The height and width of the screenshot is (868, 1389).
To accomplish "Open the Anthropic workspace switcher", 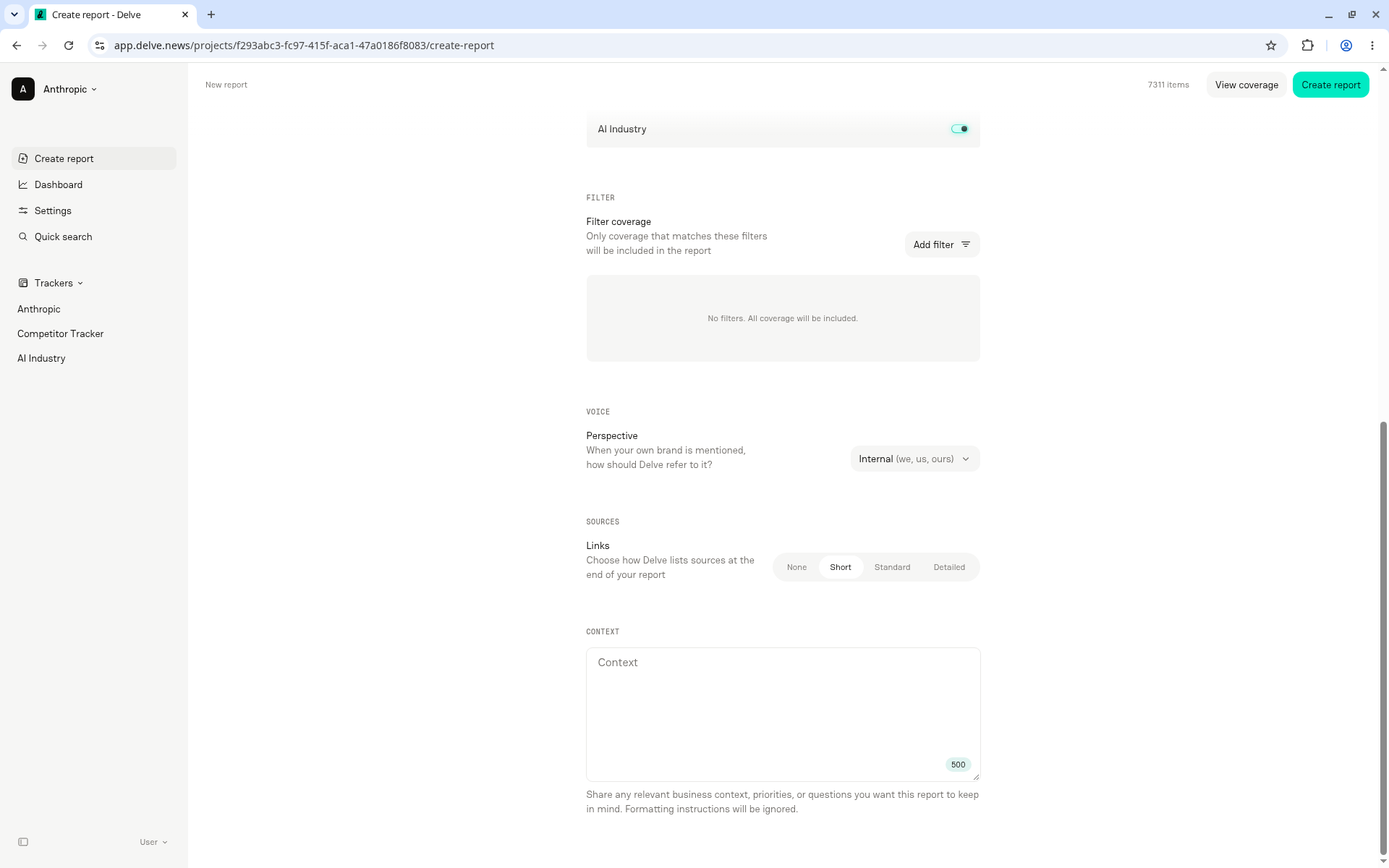I will [x=70, y=89].
